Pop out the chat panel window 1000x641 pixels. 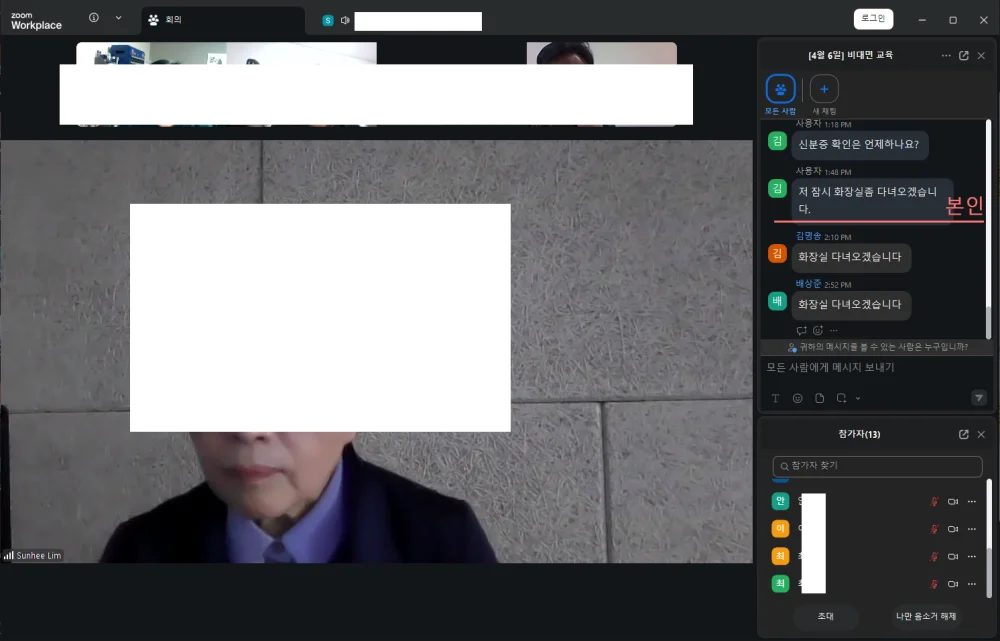click(964, 55)
